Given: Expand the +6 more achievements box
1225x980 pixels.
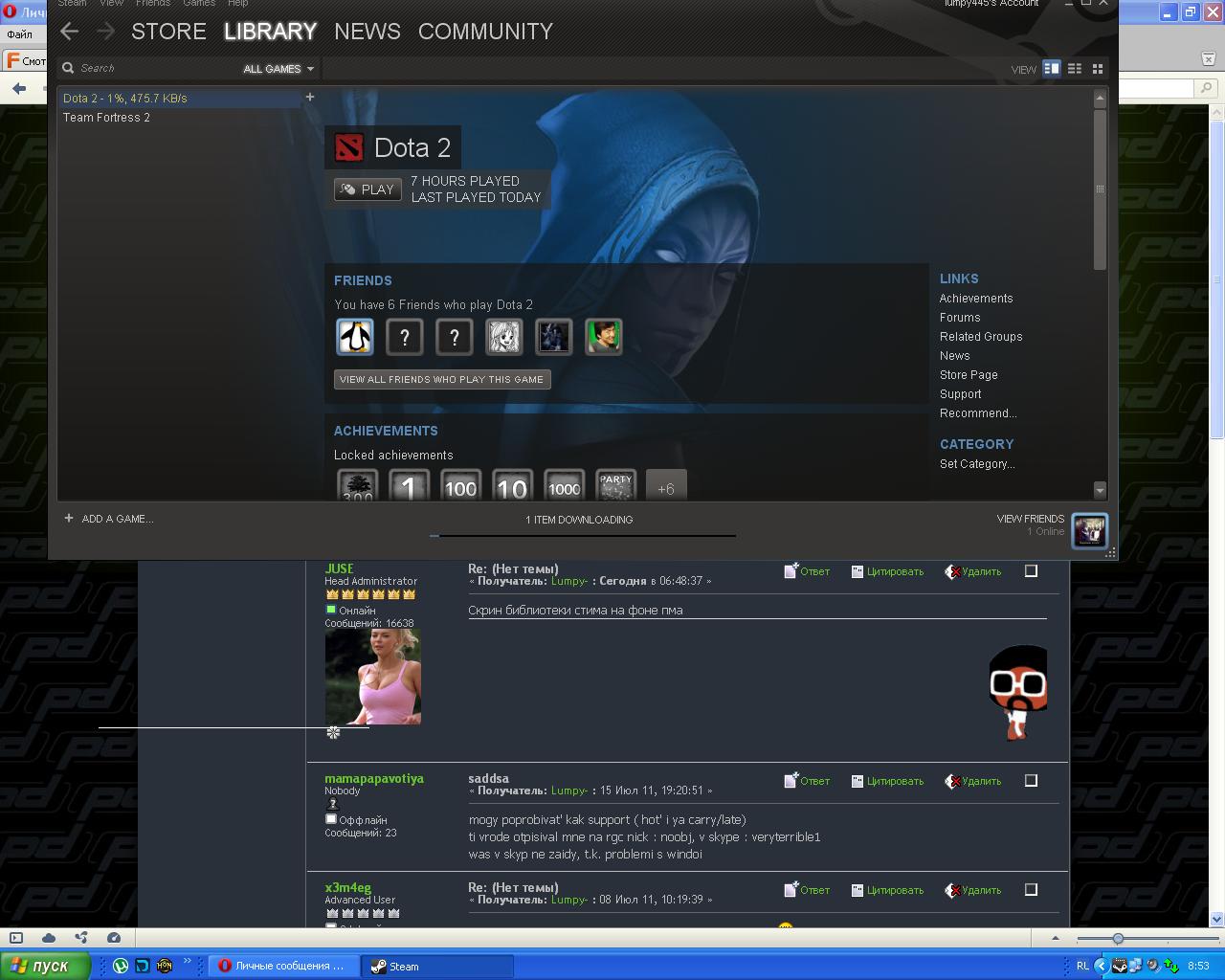Looking at the screenshot, I should pyautogui.click(x=666, y=486).
